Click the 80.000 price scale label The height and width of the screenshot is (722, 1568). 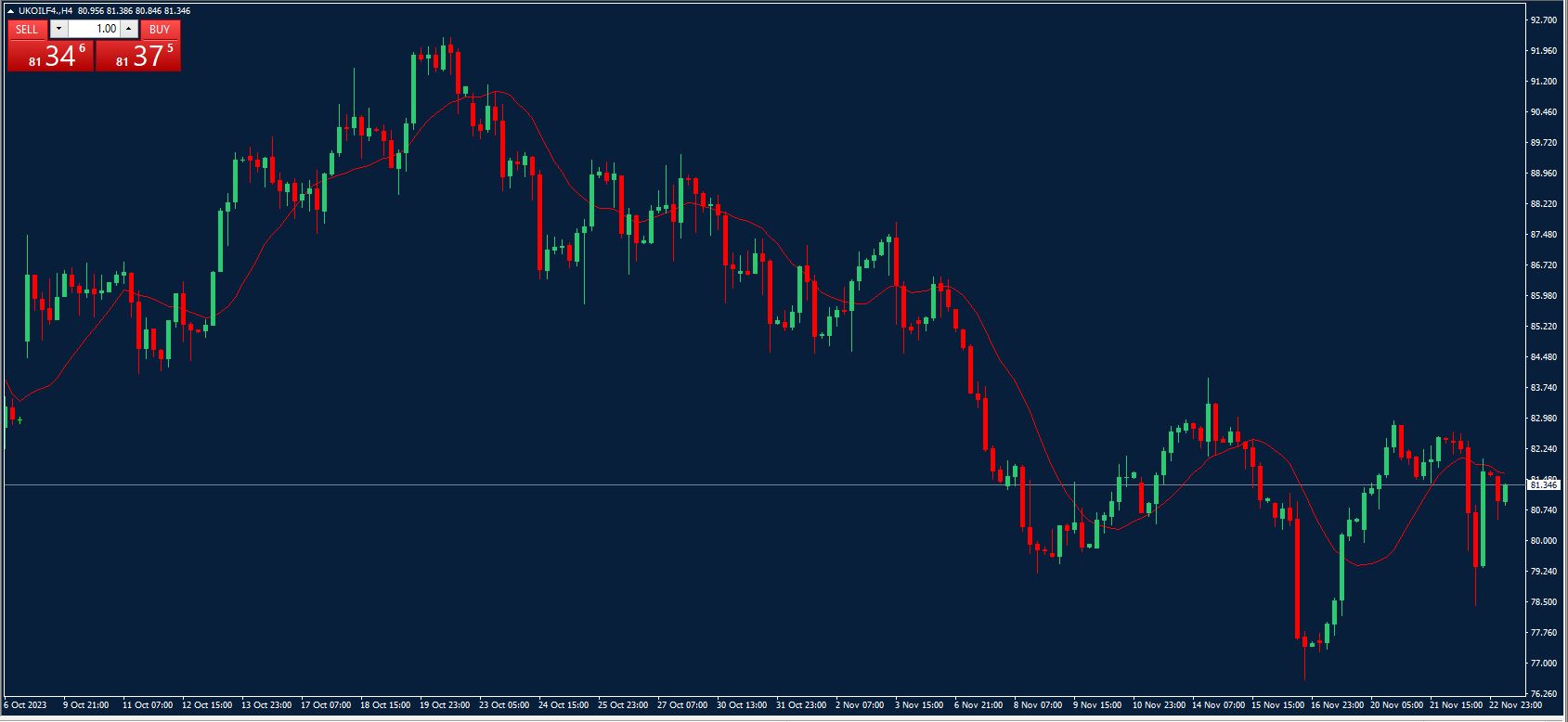pos(1543,541)
